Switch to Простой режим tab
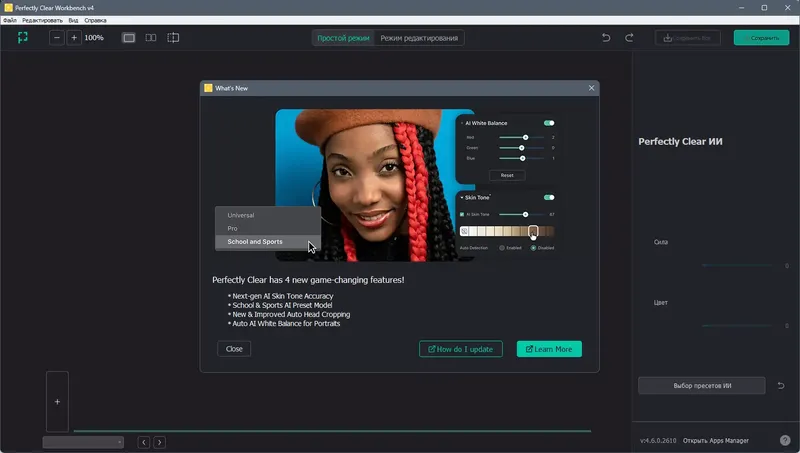Image resolution: width=800 pixels, height=453 pixels. (343, 38)
